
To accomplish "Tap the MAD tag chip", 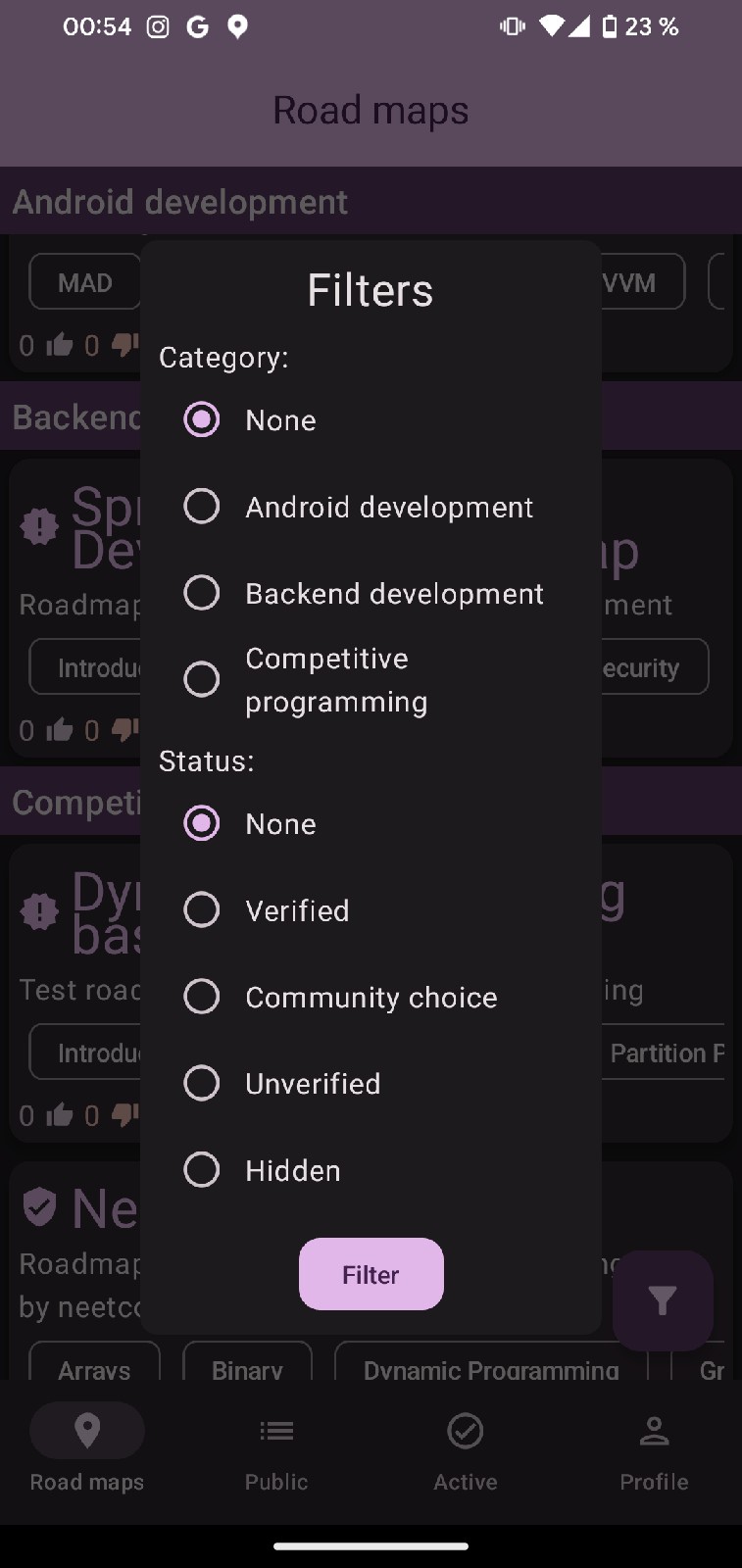I will click(85, 282).
